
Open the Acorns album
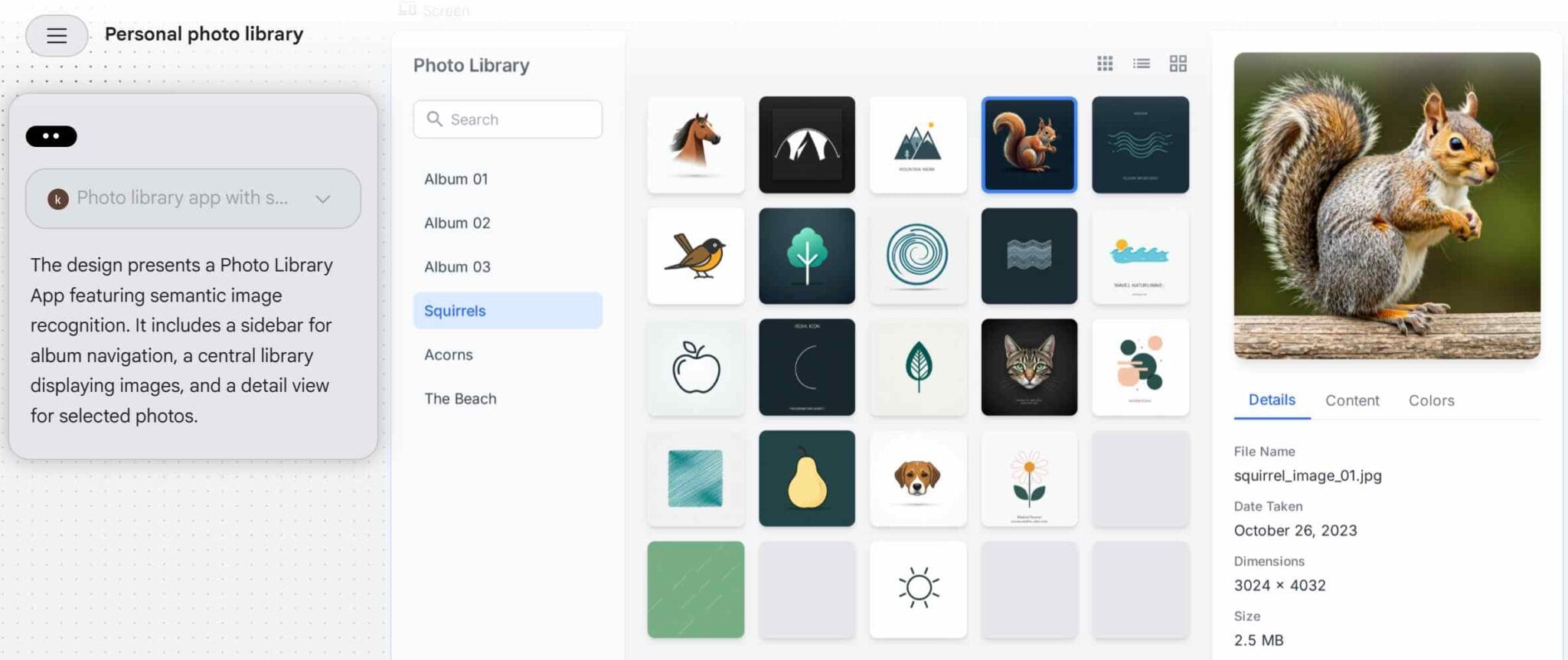[508, 355]
